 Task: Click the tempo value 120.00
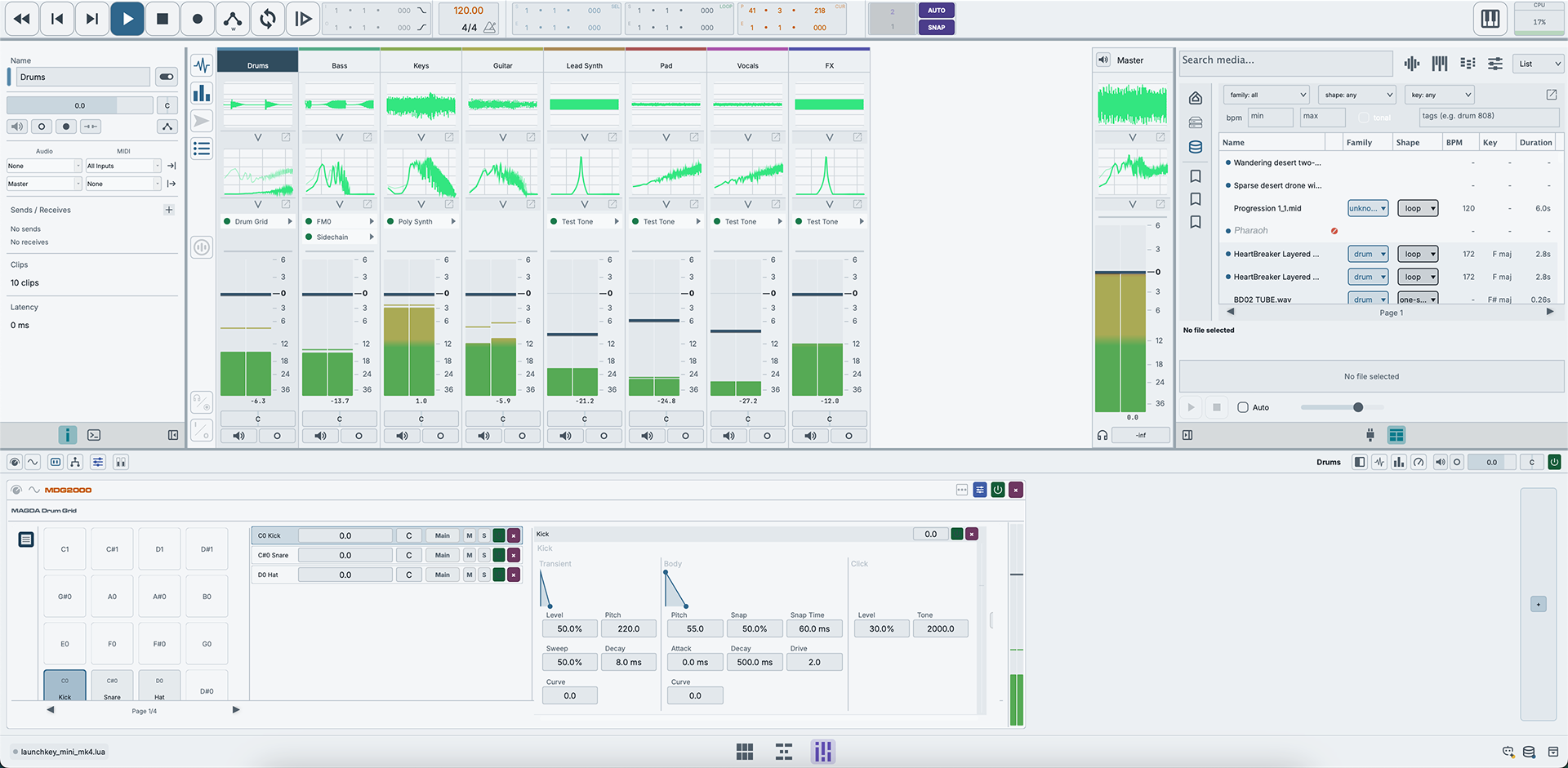(x=468, y=11)
